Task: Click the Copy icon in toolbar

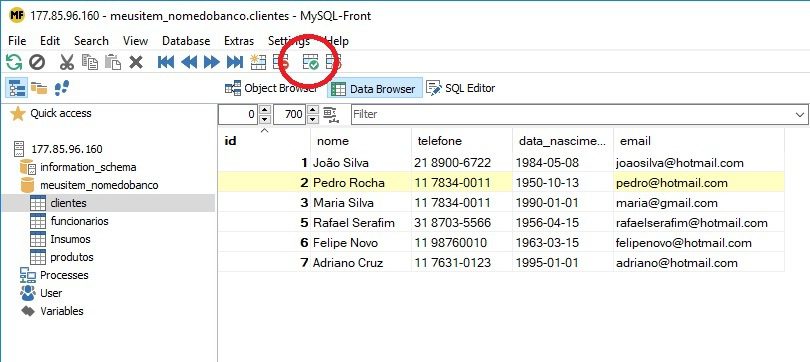Action: coord(90,62)
